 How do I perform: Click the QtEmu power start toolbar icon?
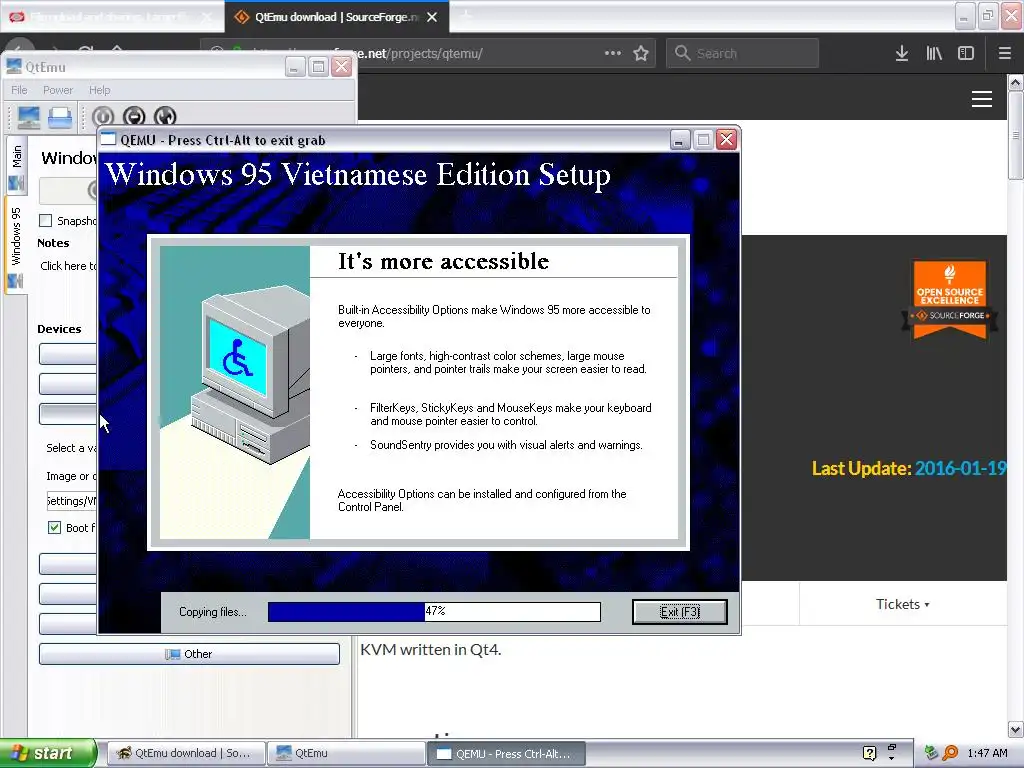click(x=103, y=116)
